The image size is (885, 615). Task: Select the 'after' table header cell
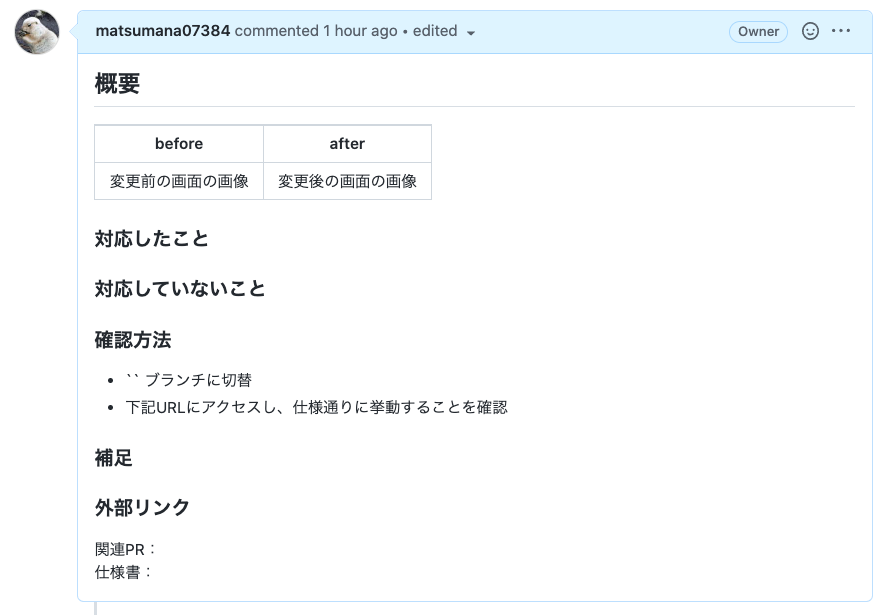[346, 143]
